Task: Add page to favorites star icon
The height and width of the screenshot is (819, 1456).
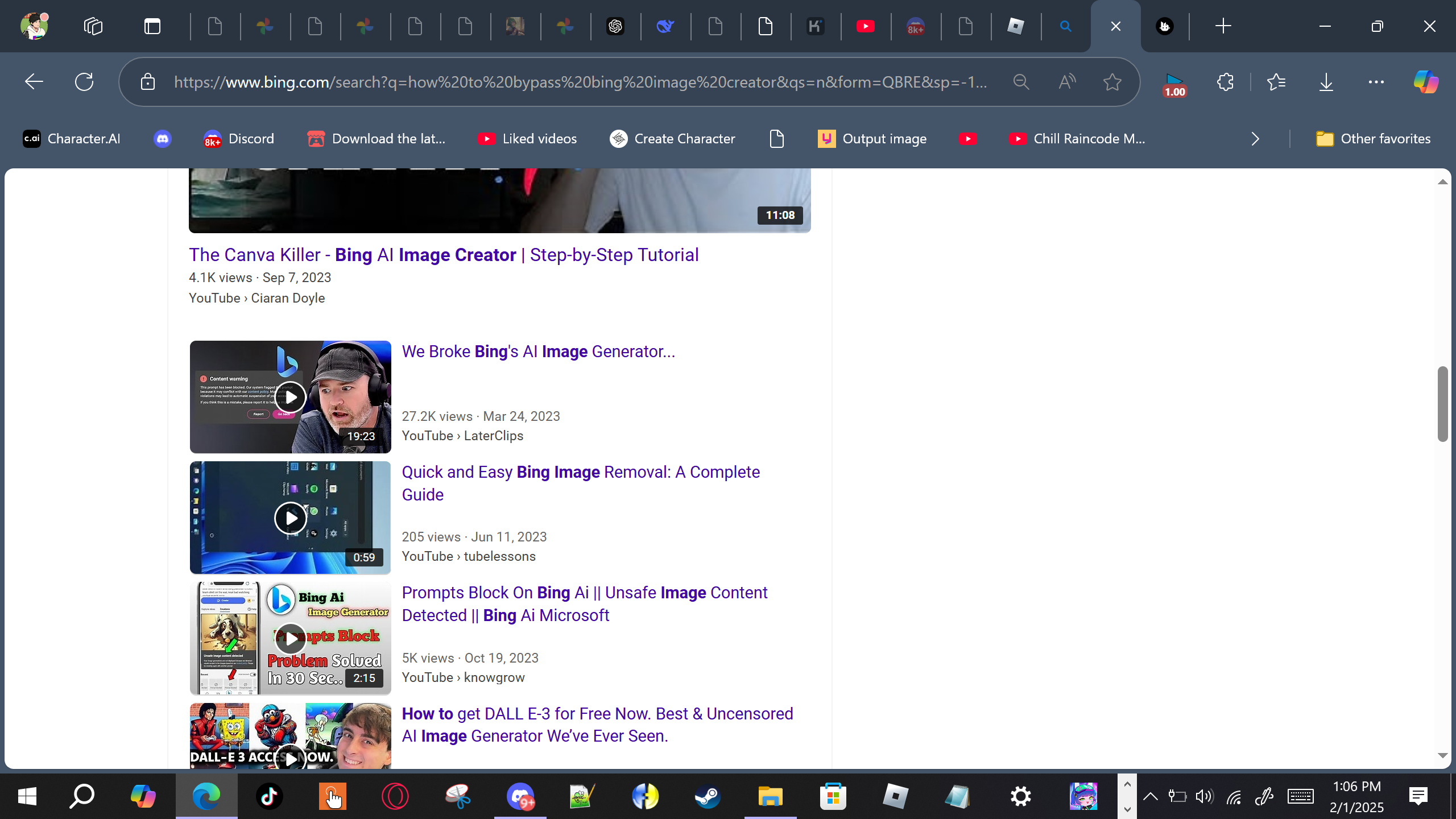Action: [1112, 82]
